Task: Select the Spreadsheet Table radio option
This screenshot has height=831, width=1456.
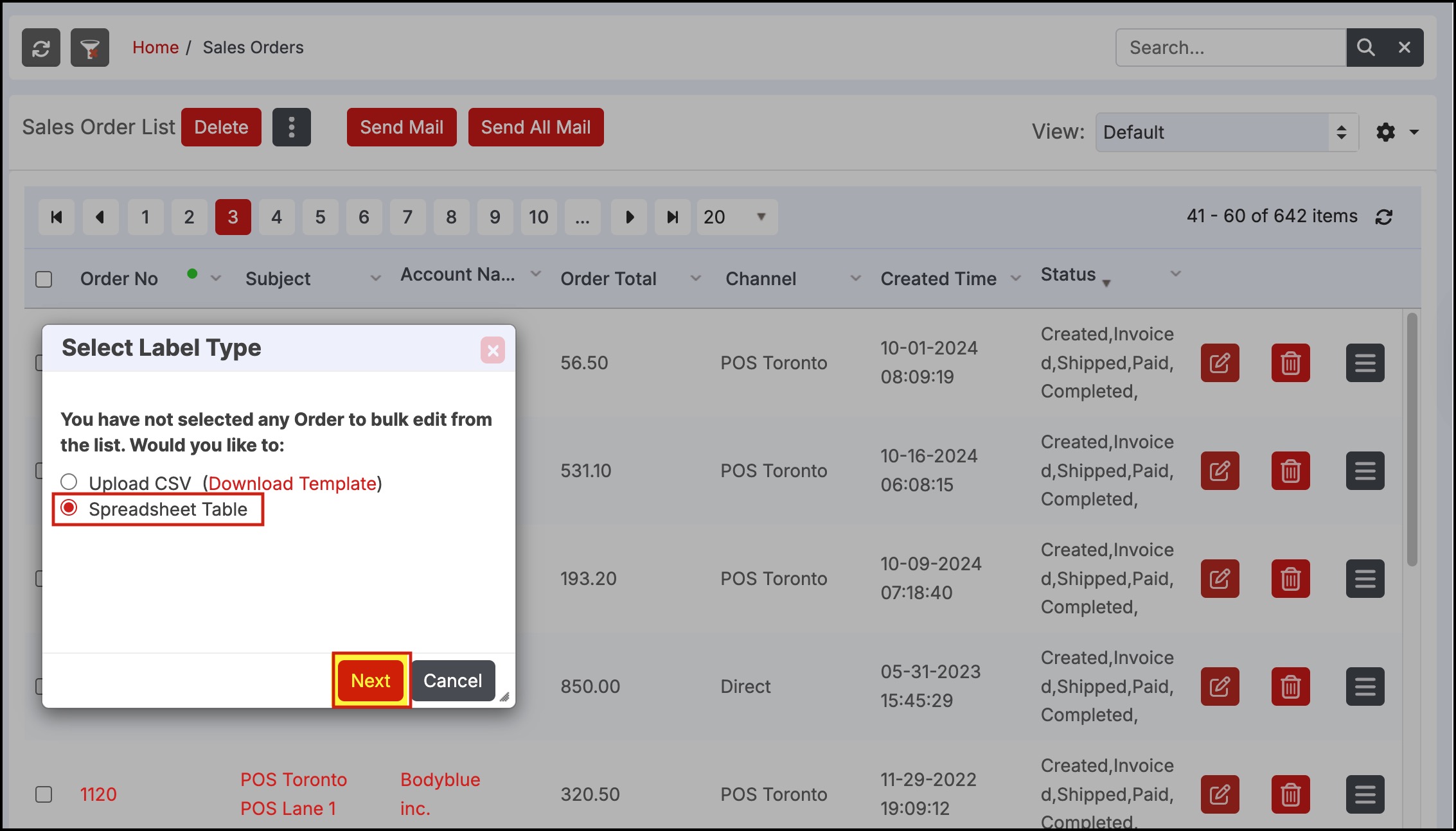Action: coord(69,508)
